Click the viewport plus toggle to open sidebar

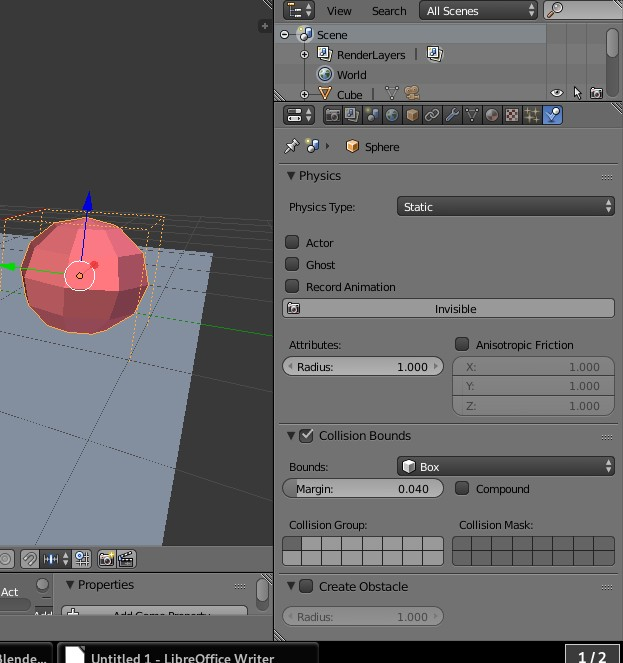(x=265, y=26)
